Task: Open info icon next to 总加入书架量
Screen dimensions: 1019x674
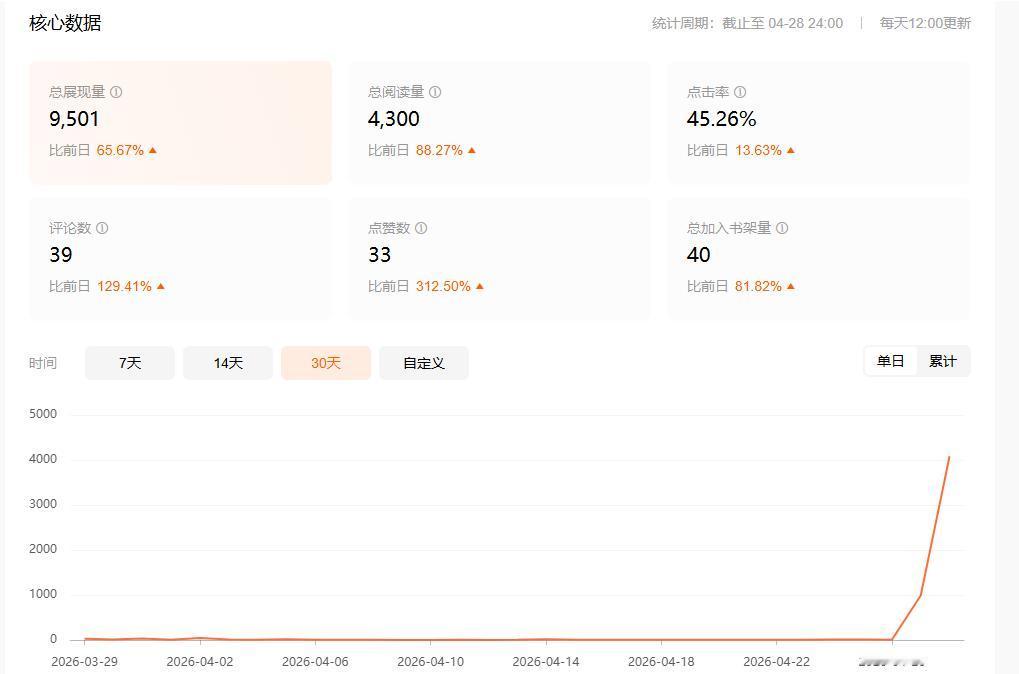Action: coord(782,228)
